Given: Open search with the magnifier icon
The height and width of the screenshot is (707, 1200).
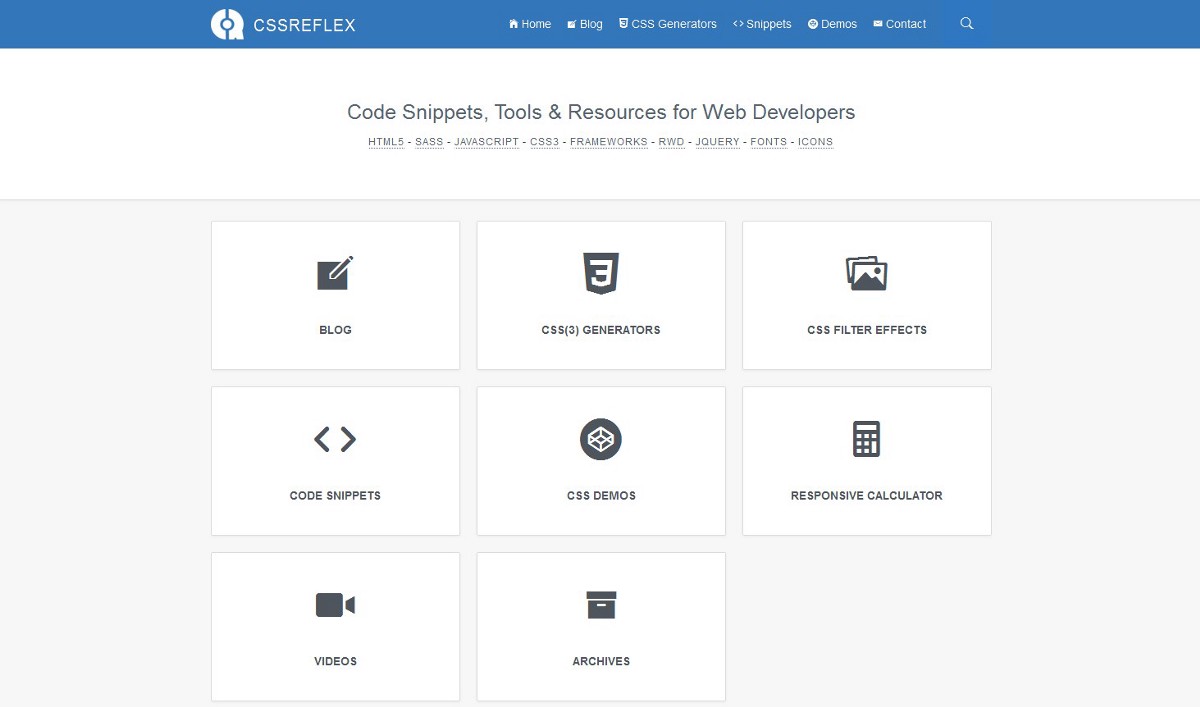Looking at the screenshot, I should (966, 24).
